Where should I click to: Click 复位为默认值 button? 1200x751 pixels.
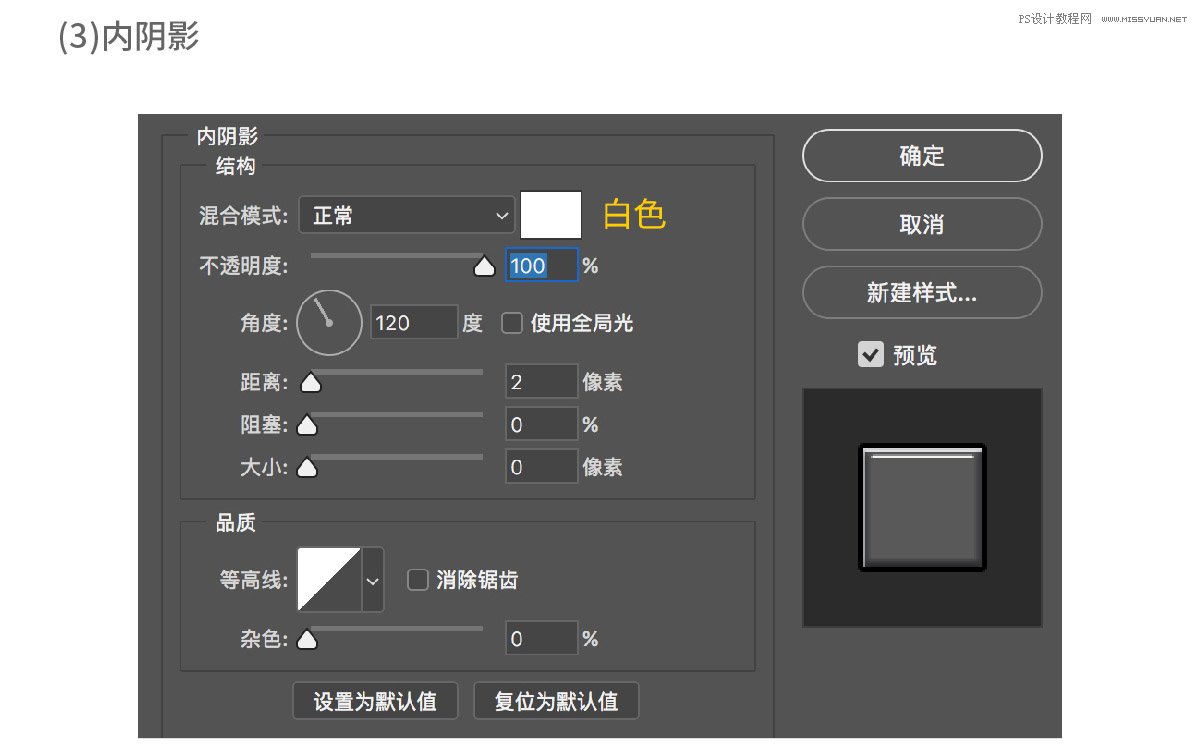556,701
